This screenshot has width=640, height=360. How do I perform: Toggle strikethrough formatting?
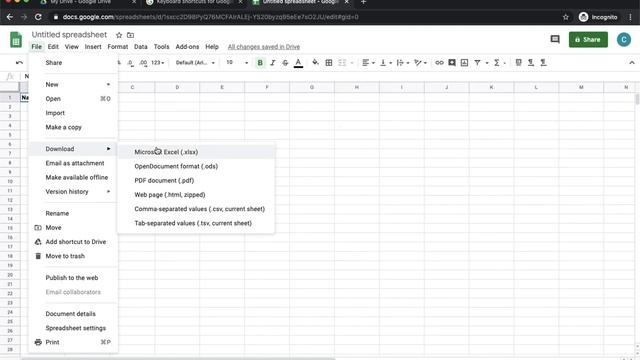tap(285, 63)
